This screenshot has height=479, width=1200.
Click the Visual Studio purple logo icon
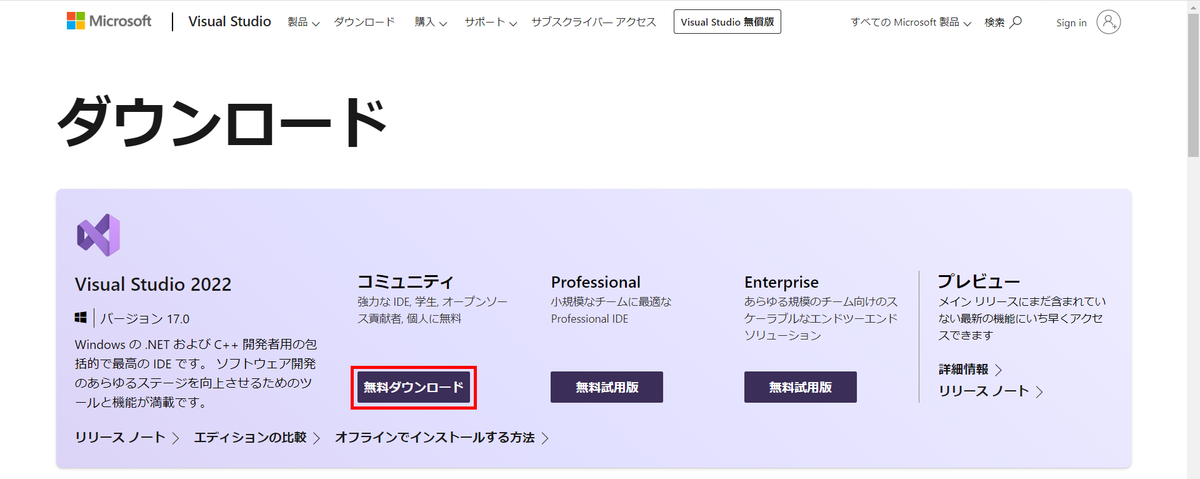point(99,237)
